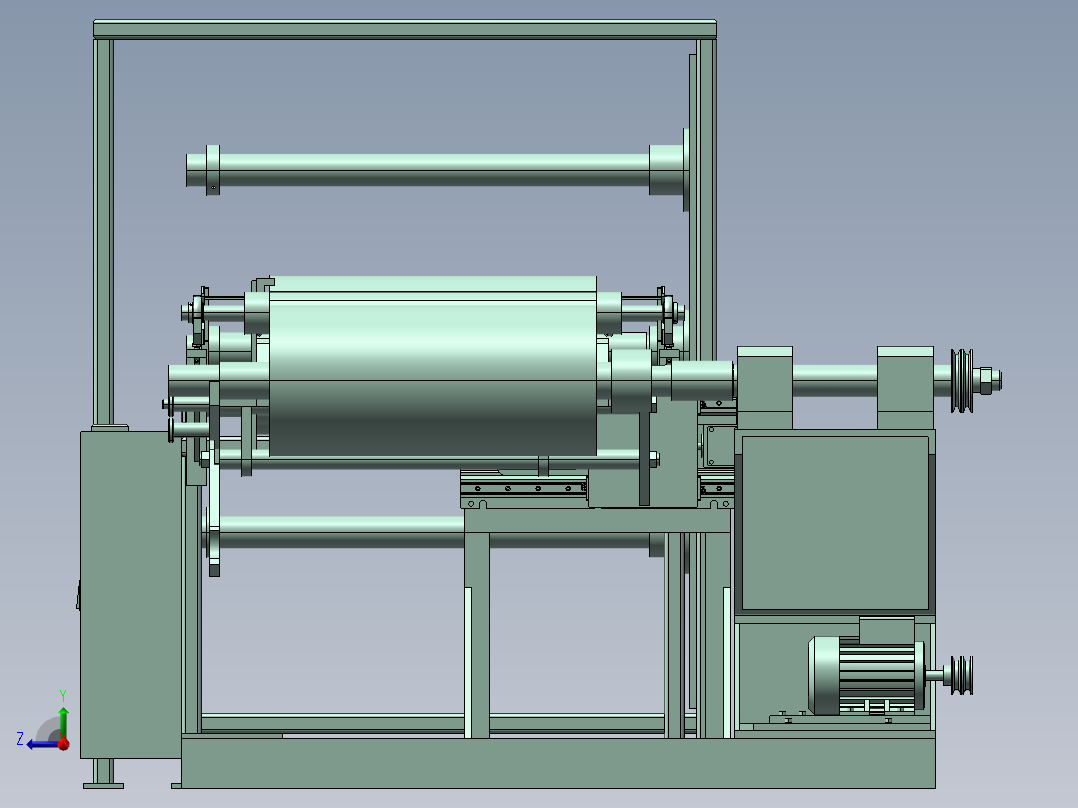The image size is (1078, 808).
Task: Select the top horizontal frame beam
Action: (x=405, y=29)
